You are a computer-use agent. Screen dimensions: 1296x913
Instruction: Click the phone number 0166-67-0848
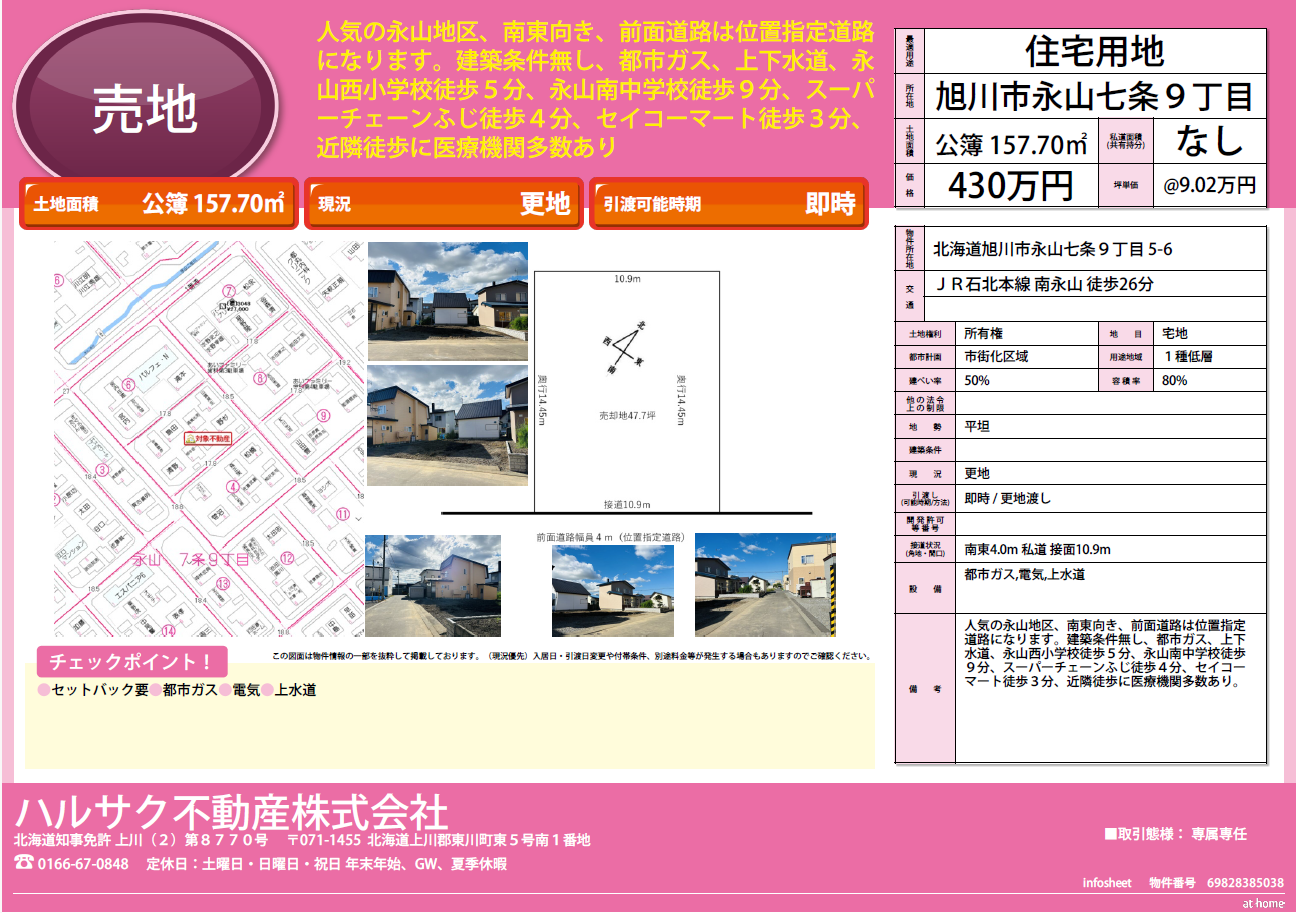point(83,864)
